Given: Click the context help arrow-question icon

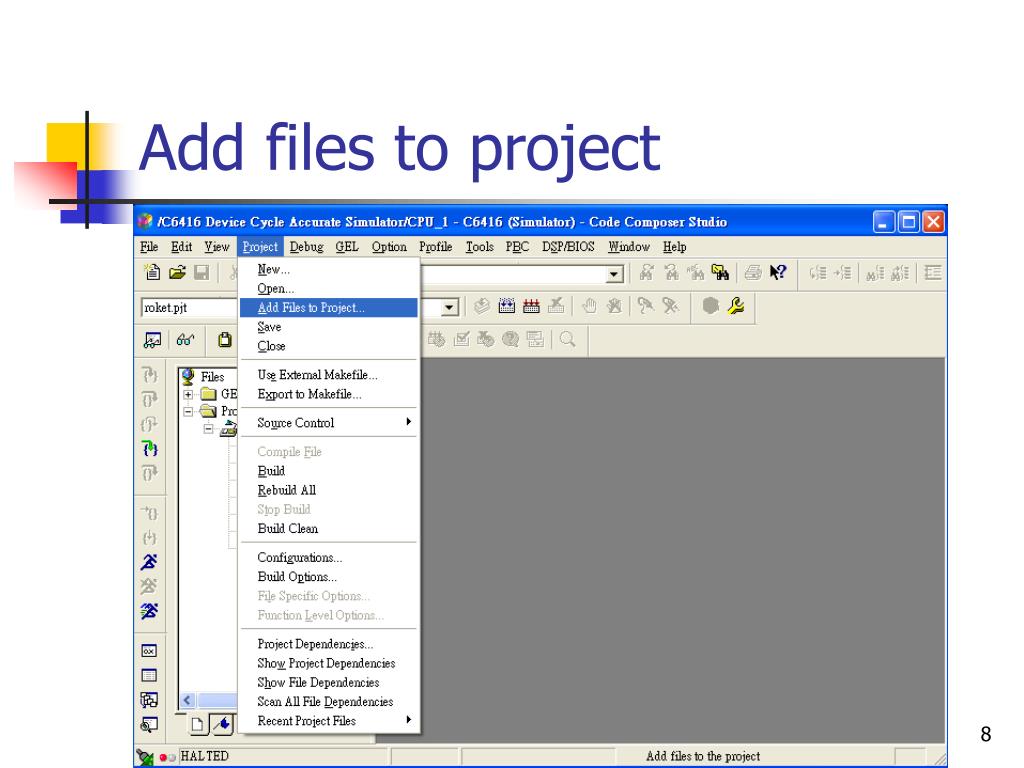Looking at the screenshot, I should click(x=777, y=272).
